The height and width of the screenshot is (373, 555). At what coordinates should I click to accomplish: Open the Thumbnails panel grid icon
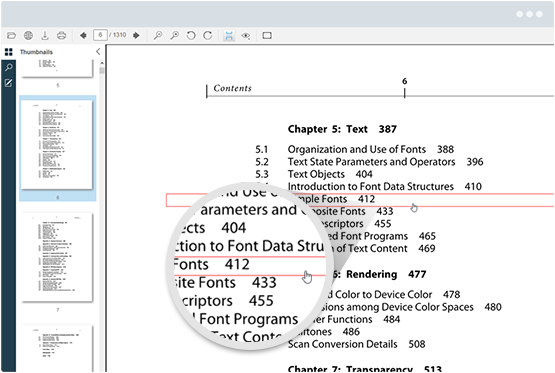pyautogui.click(x=8, y=52)
